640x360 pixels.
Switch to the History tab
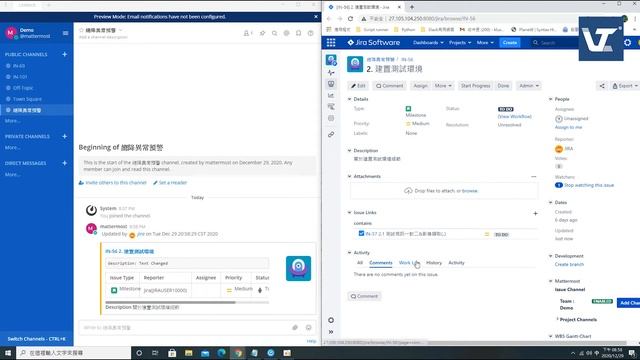pos(434,263)
